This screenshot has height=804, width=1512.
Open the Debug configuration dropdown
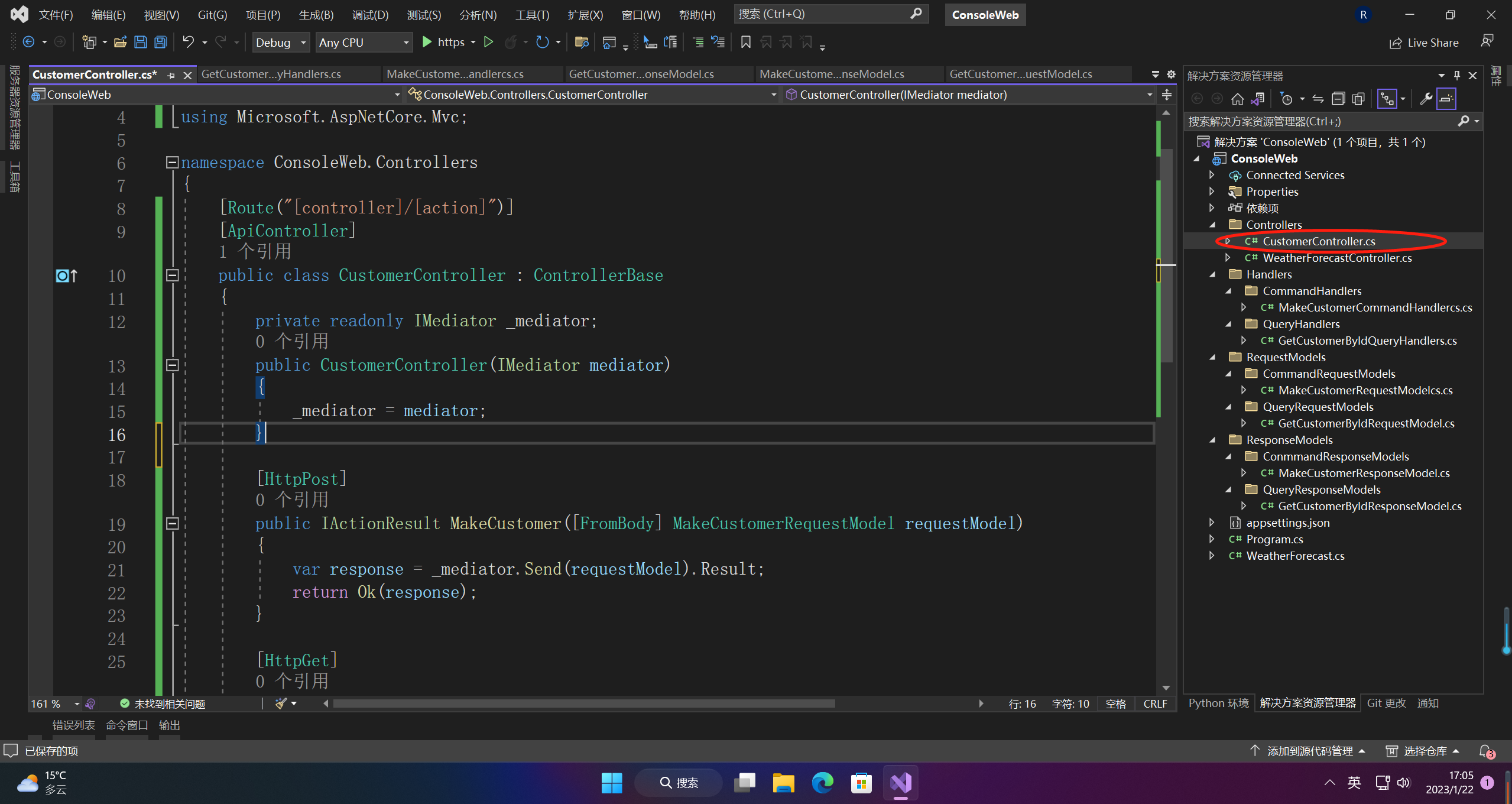pyautogui.click(x=281, y=43)
